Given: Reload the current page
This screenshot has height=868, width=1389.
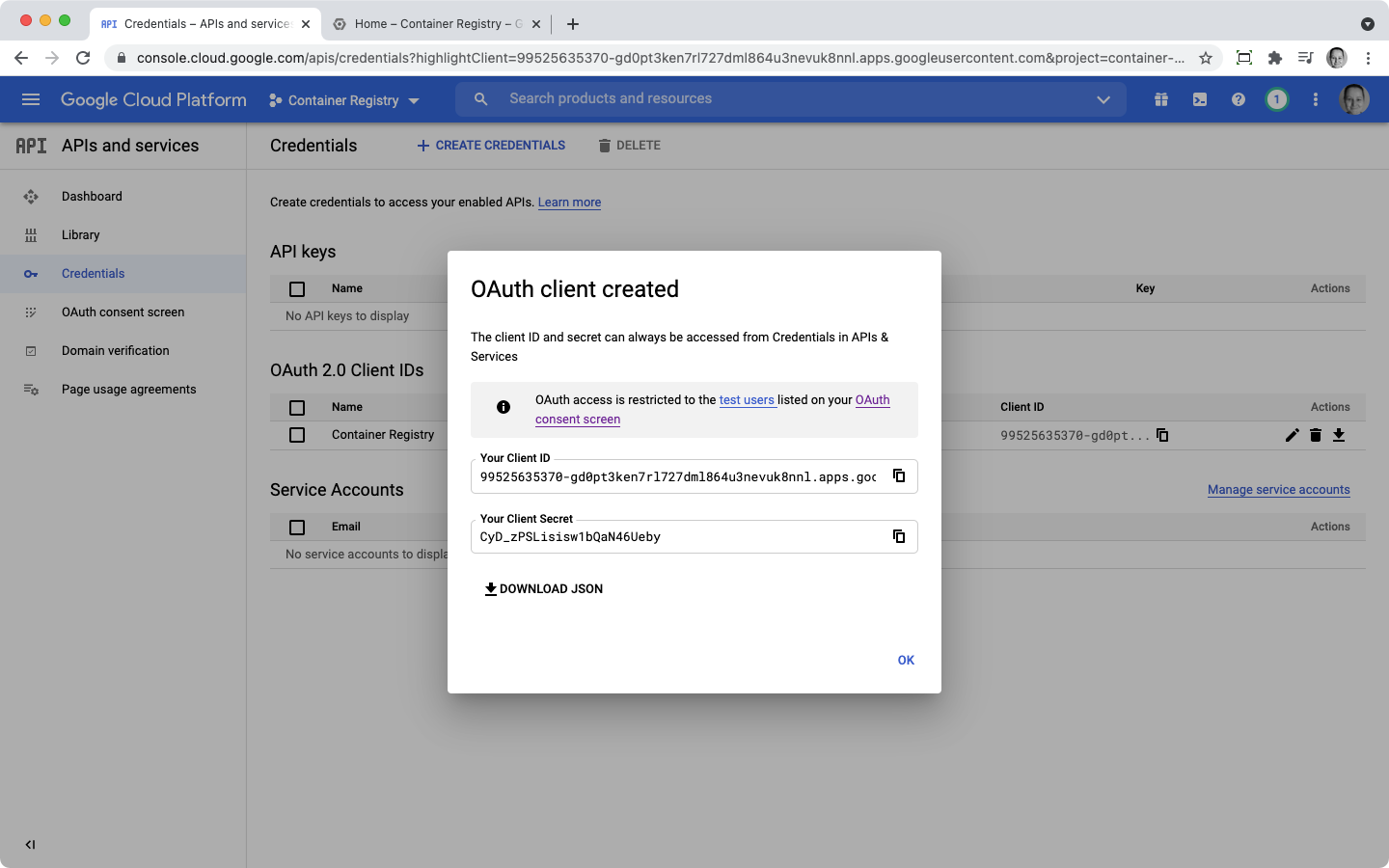Looking at the screenshot, I should point(83,58).
